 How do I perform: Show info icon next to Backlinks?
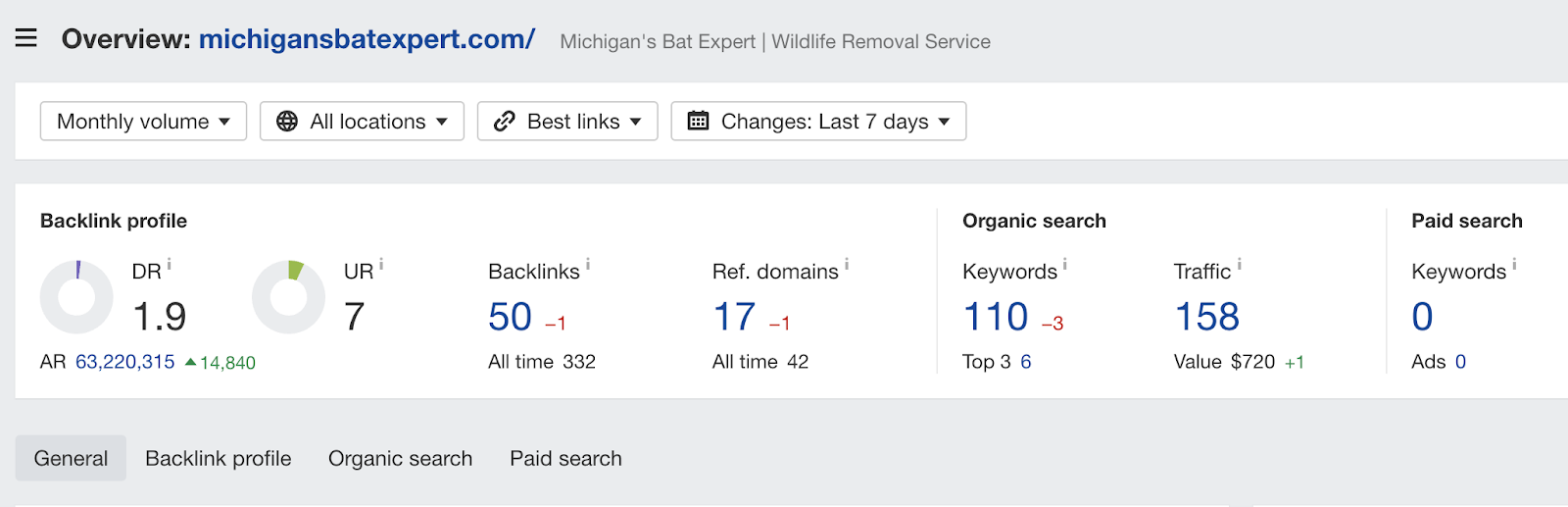pyautogui.click(x=588, y=264)
